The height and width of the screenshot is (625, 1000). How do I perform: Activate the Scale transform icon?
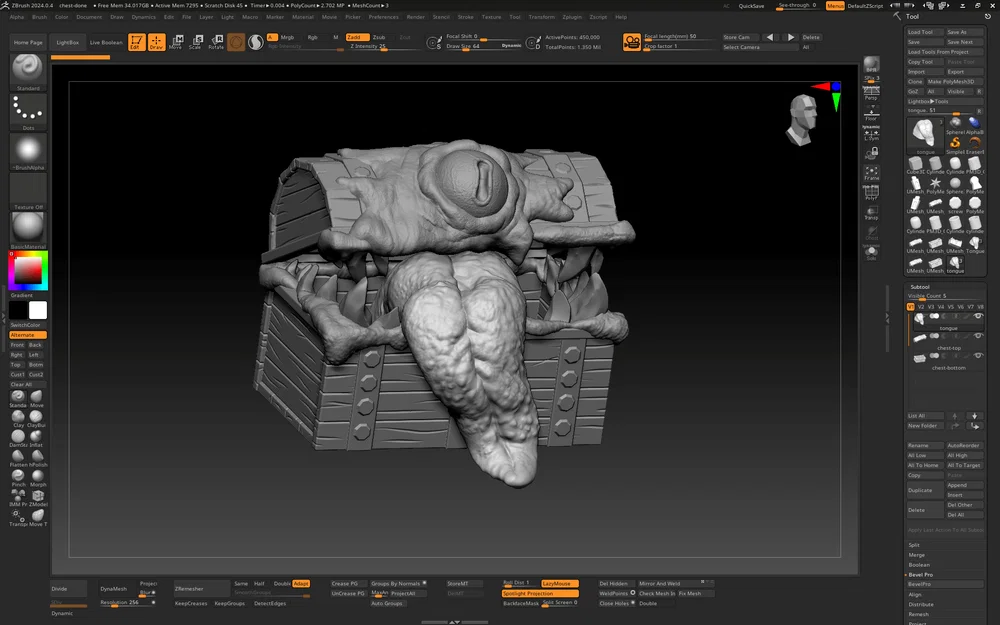pos(195,41)
